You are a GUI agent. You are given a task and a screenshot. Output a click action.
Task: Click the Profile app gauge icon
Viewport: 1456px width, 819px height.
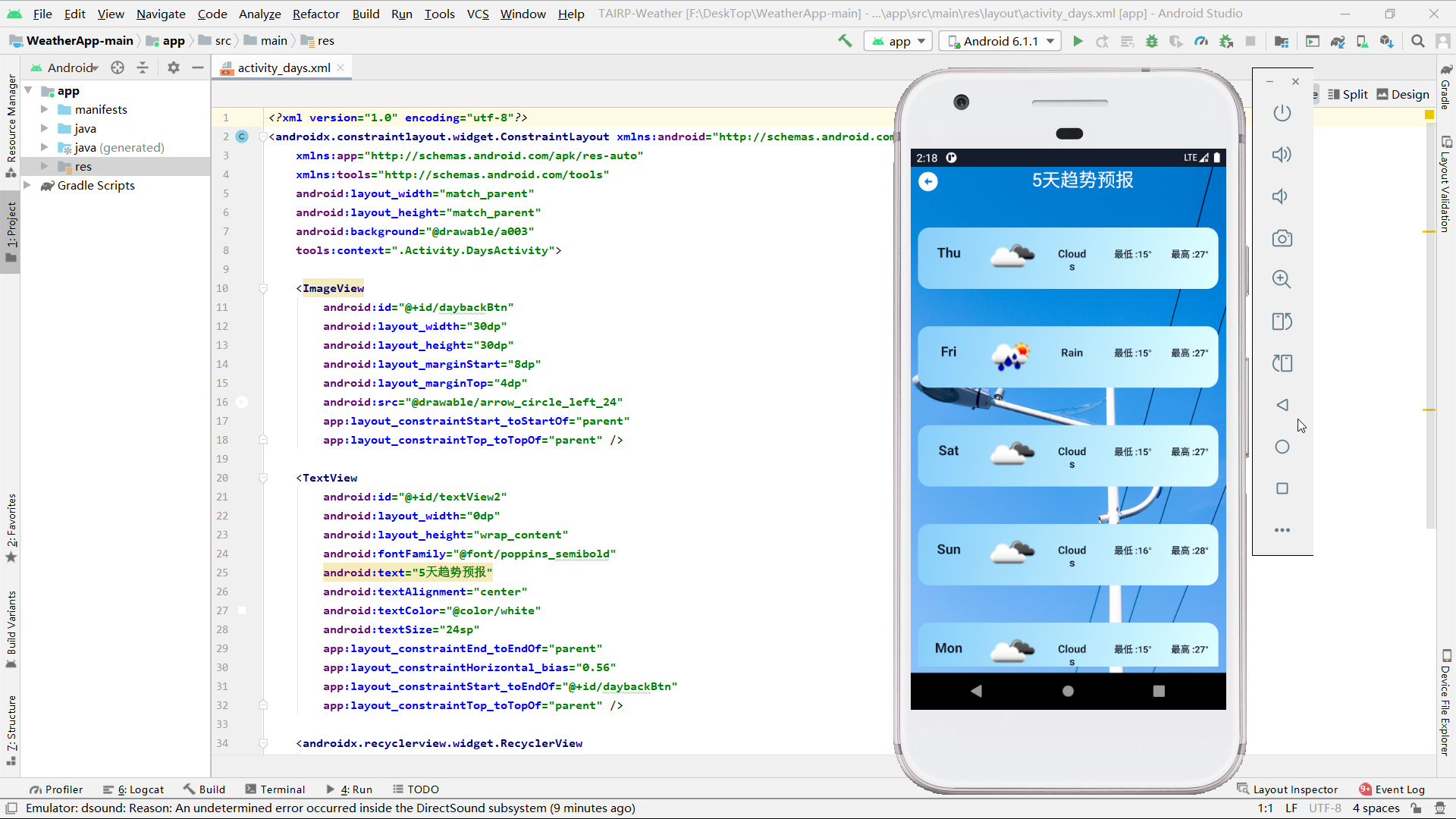pos(1201,41)
